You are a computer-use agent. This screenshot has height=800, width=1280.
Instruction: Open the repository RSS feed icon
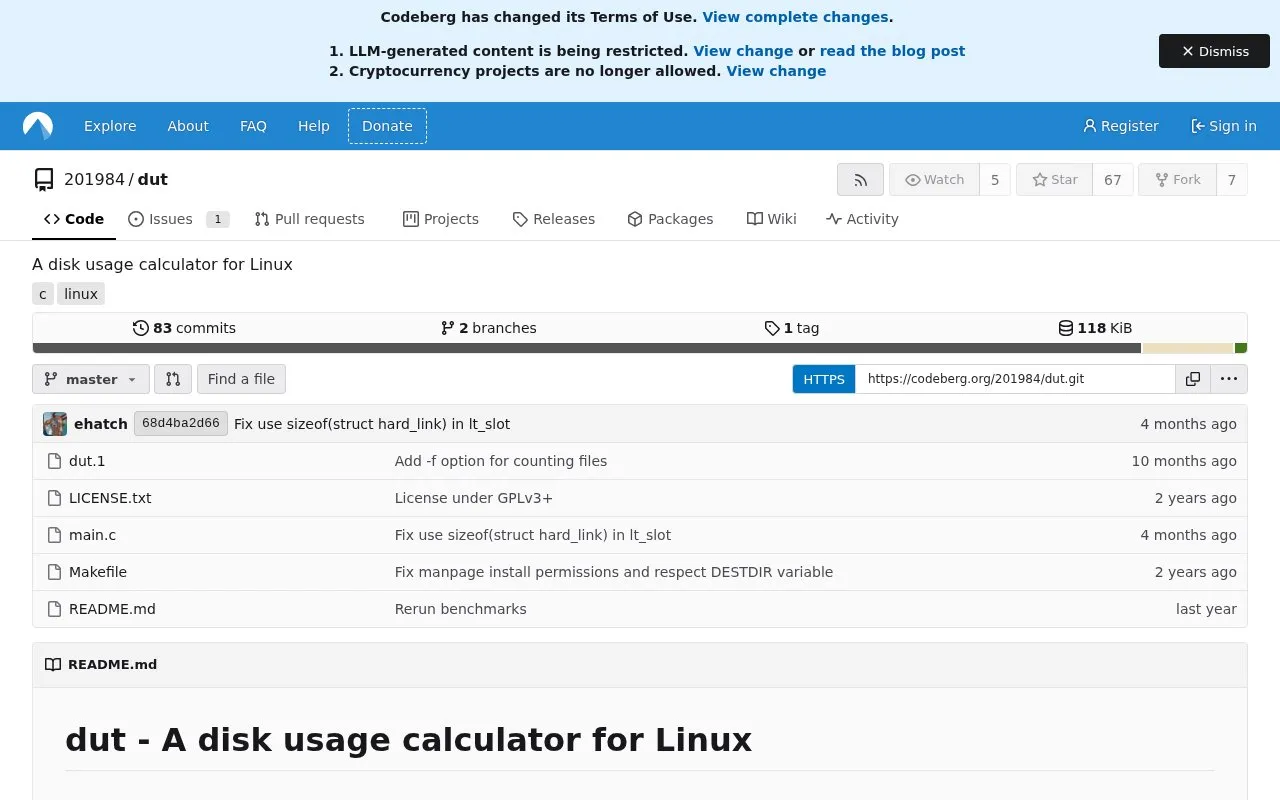(x=860, y=180)
